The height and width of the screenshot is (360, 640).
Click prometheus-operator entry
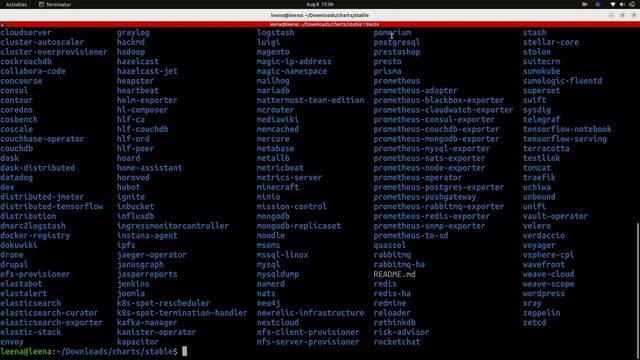(418, 178)
